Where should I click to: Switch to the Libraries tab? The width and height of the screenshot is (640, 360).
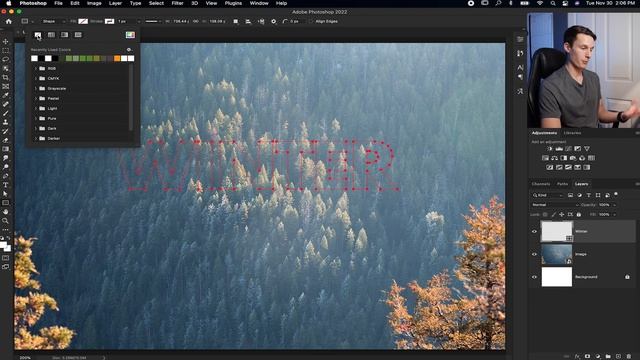pos(572,133)
